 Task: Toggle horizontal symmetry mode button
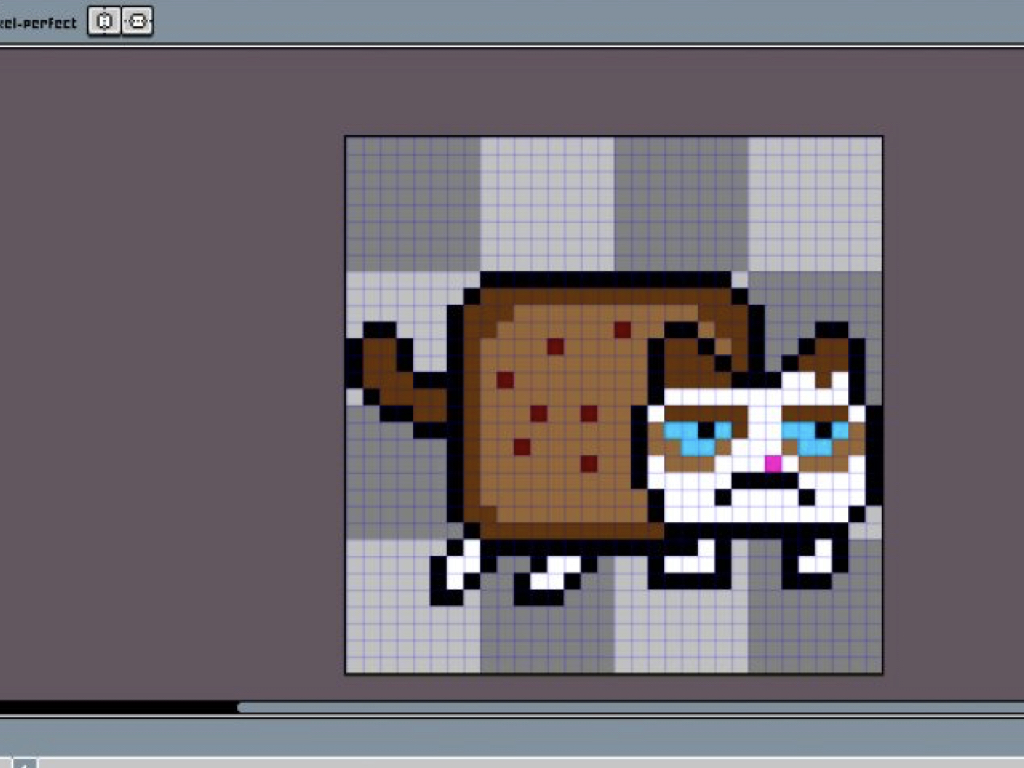click(x=104, y=22)
